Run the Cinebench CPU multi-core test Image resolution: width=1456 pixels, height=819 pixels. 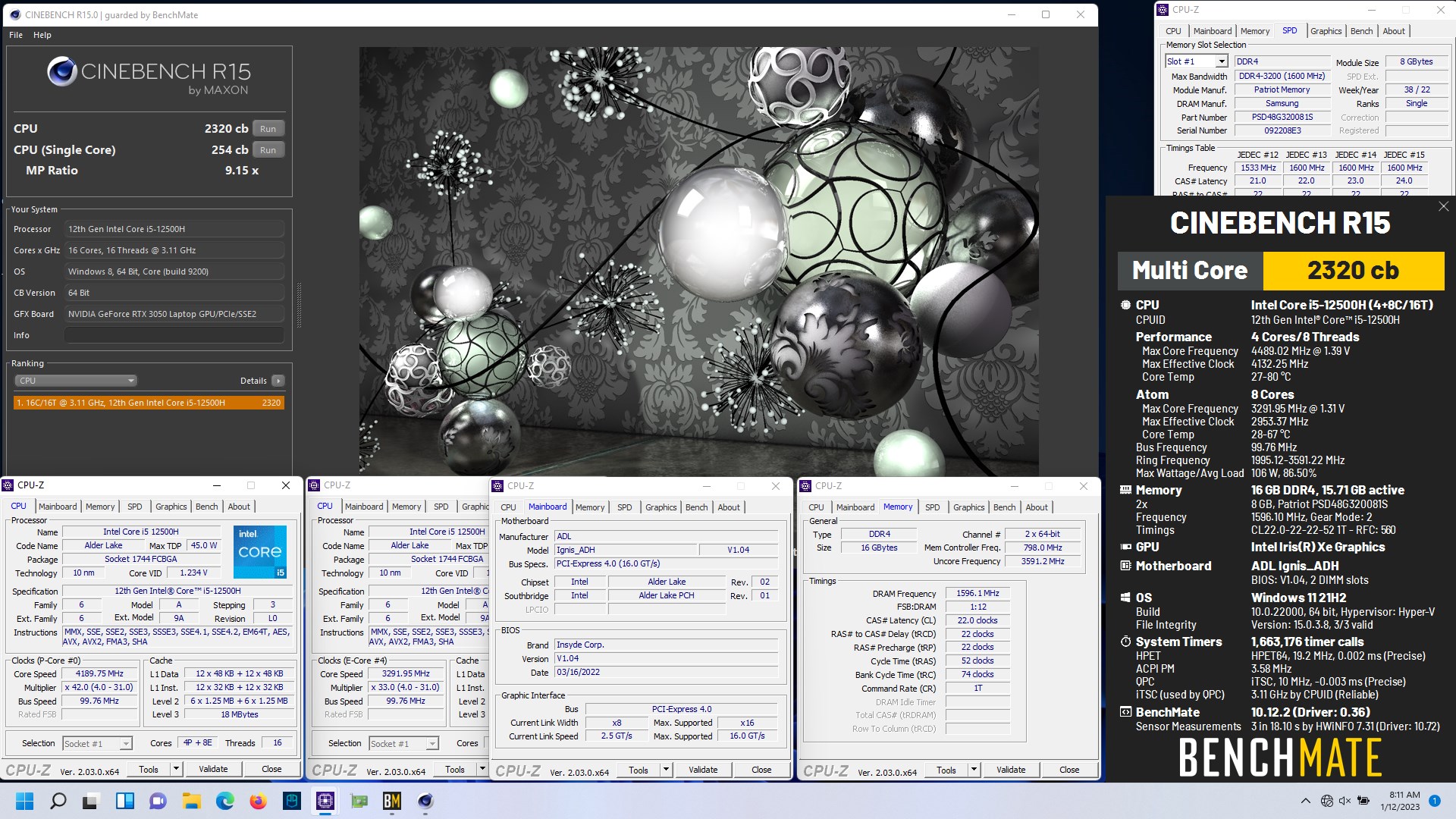[268, 129]
